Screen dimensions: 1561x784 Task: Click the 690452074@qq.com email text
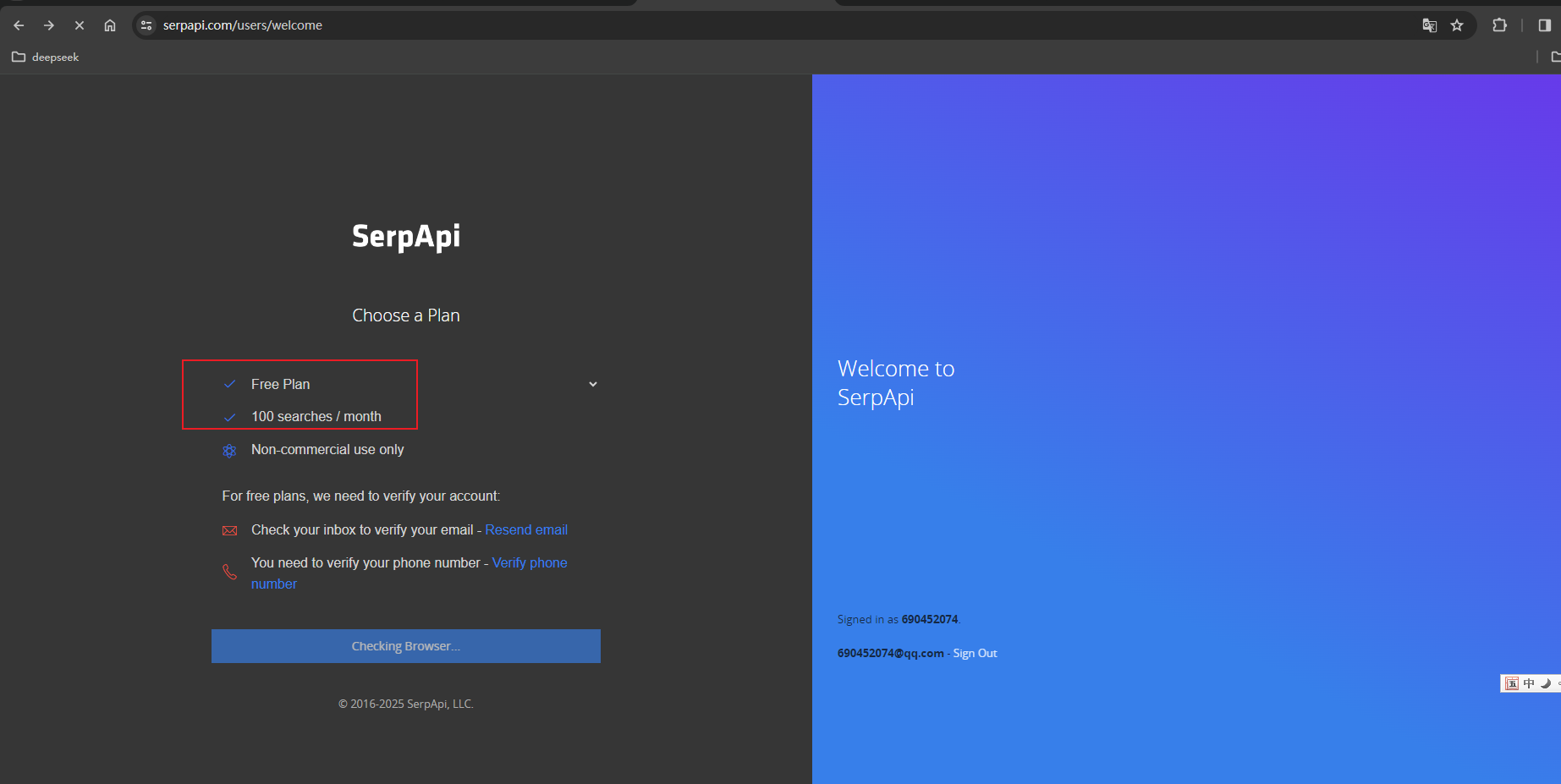tap(891, 653)
